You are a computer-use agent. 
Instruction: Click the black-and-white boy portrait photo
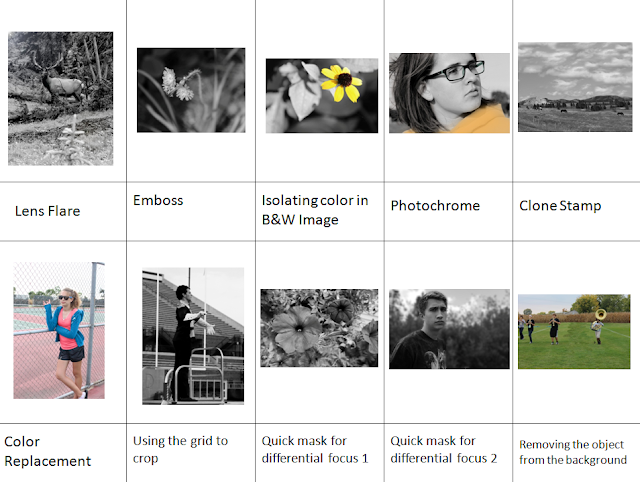pyautogui.click(x=449, y=329)
